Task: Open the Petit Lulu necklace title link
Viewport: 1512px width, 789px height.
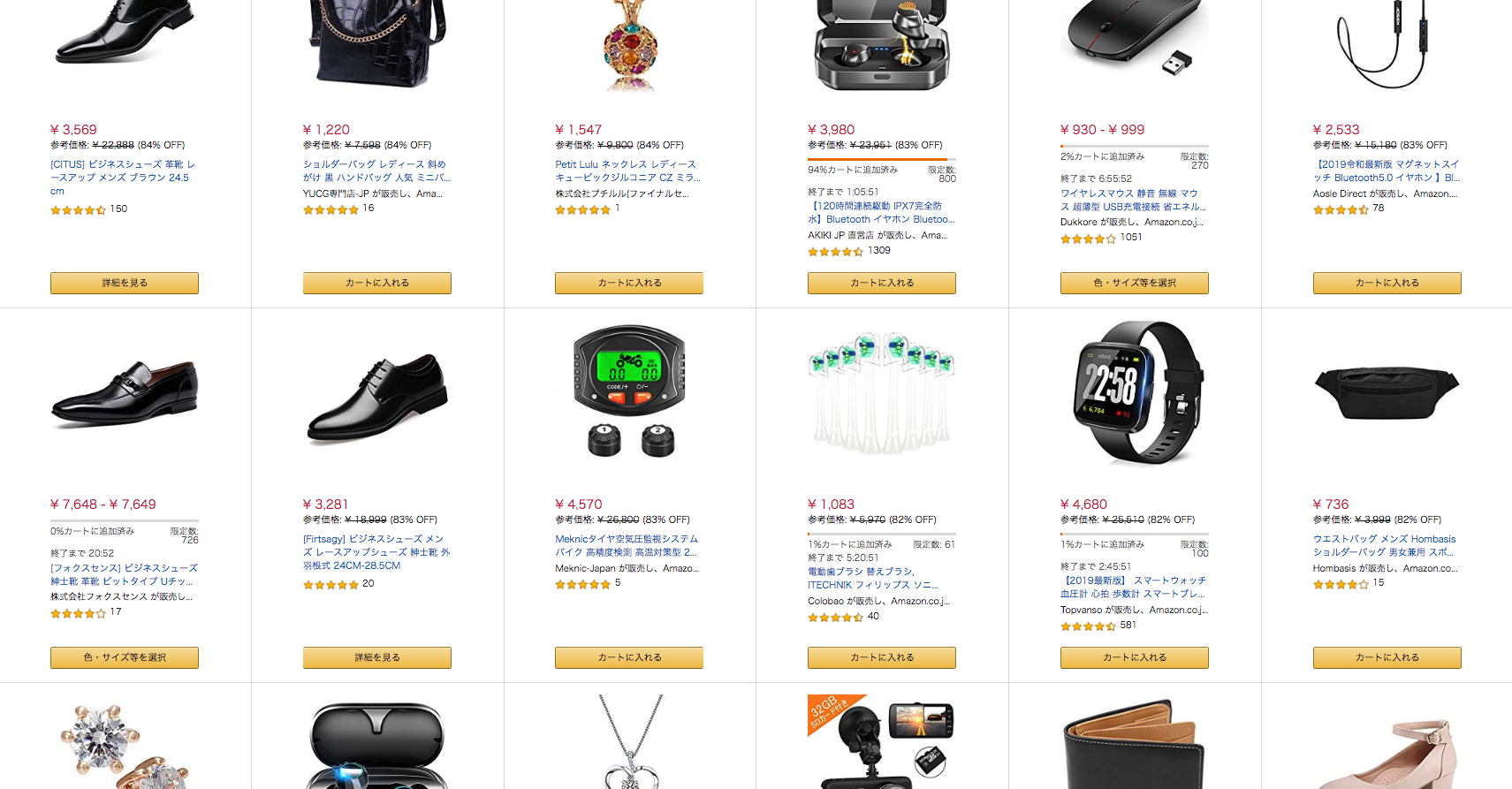Action: coord(627,171)
